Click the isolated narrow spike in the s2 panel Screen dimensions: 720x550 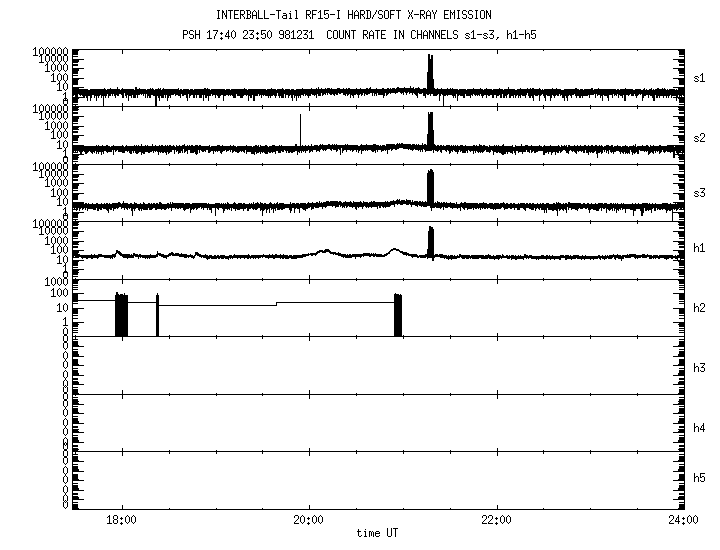tap(300, 128)
